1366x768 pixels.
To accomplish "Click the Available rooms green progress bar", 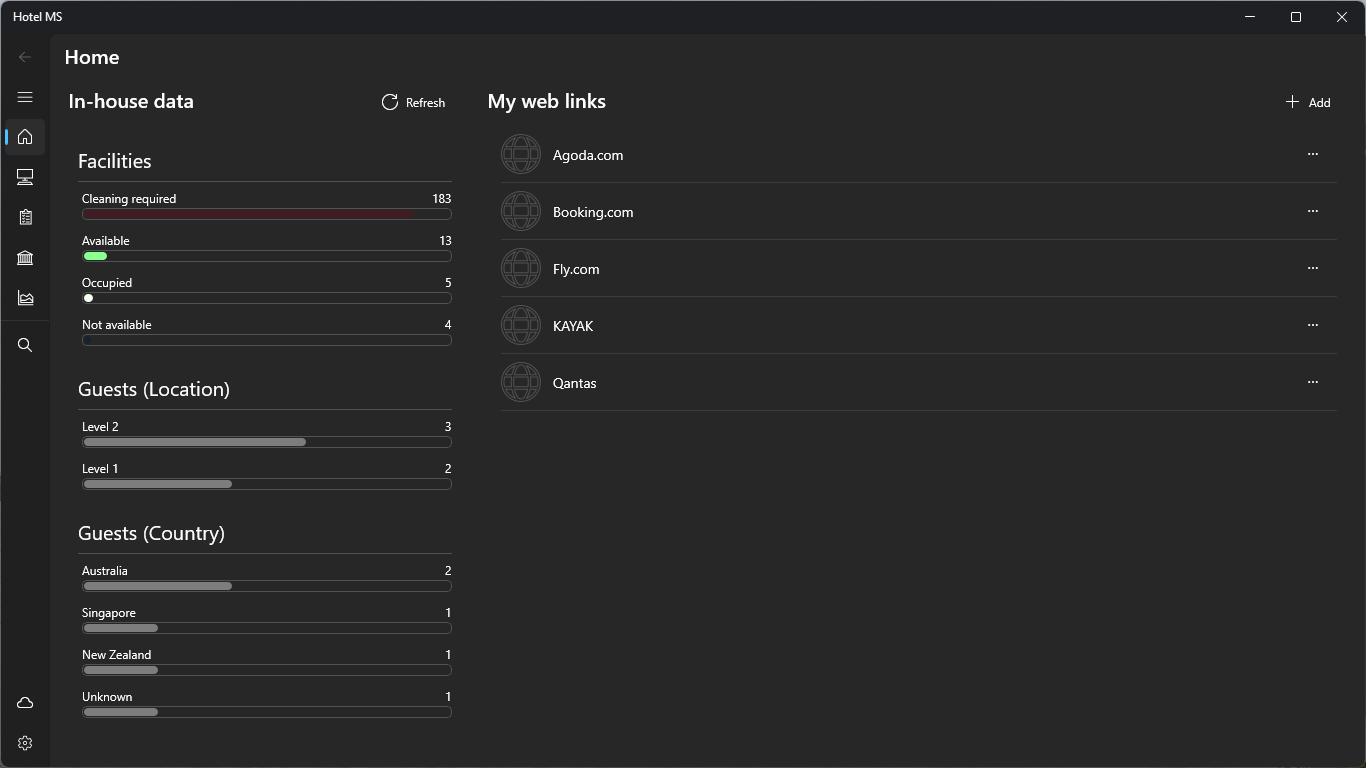I will (x=96, y=256).
